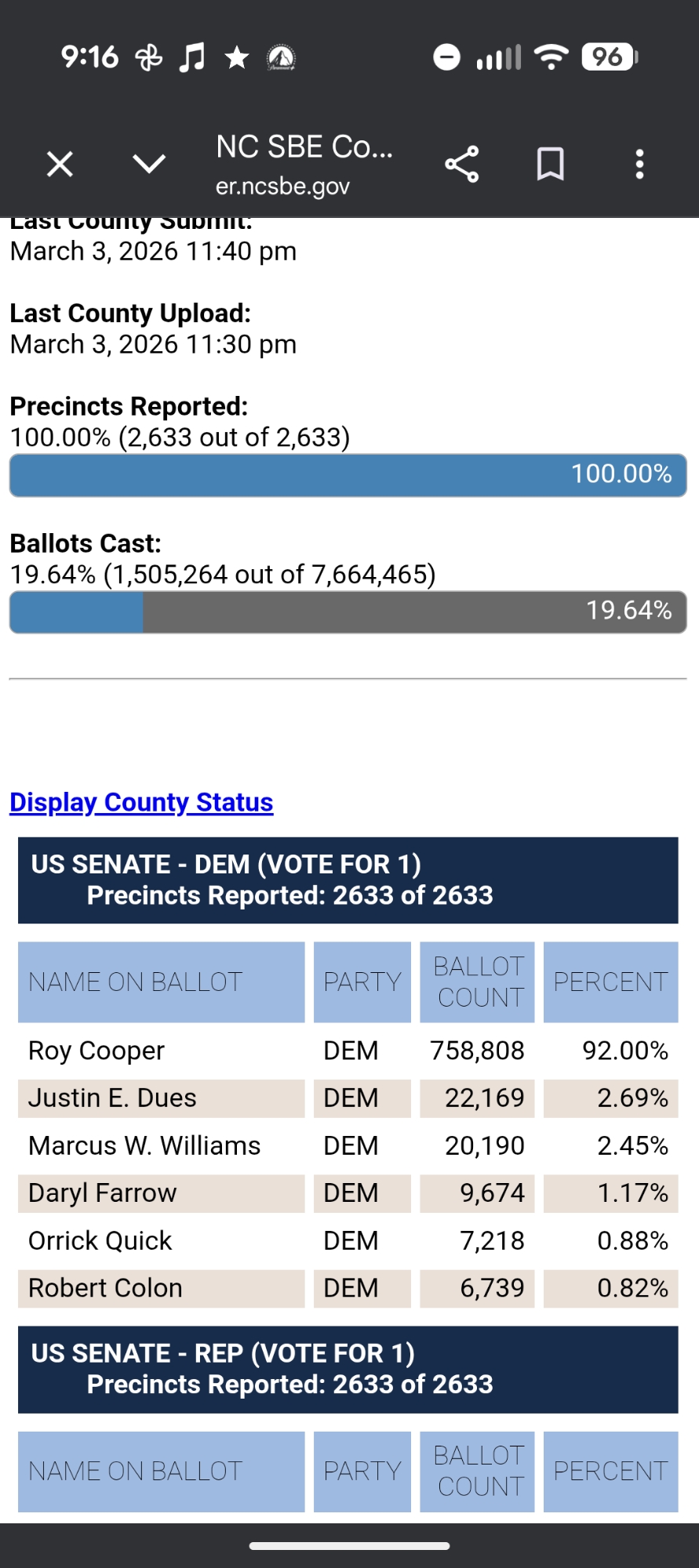Tap the US SENATE - DEM contest header

(348, 880)
